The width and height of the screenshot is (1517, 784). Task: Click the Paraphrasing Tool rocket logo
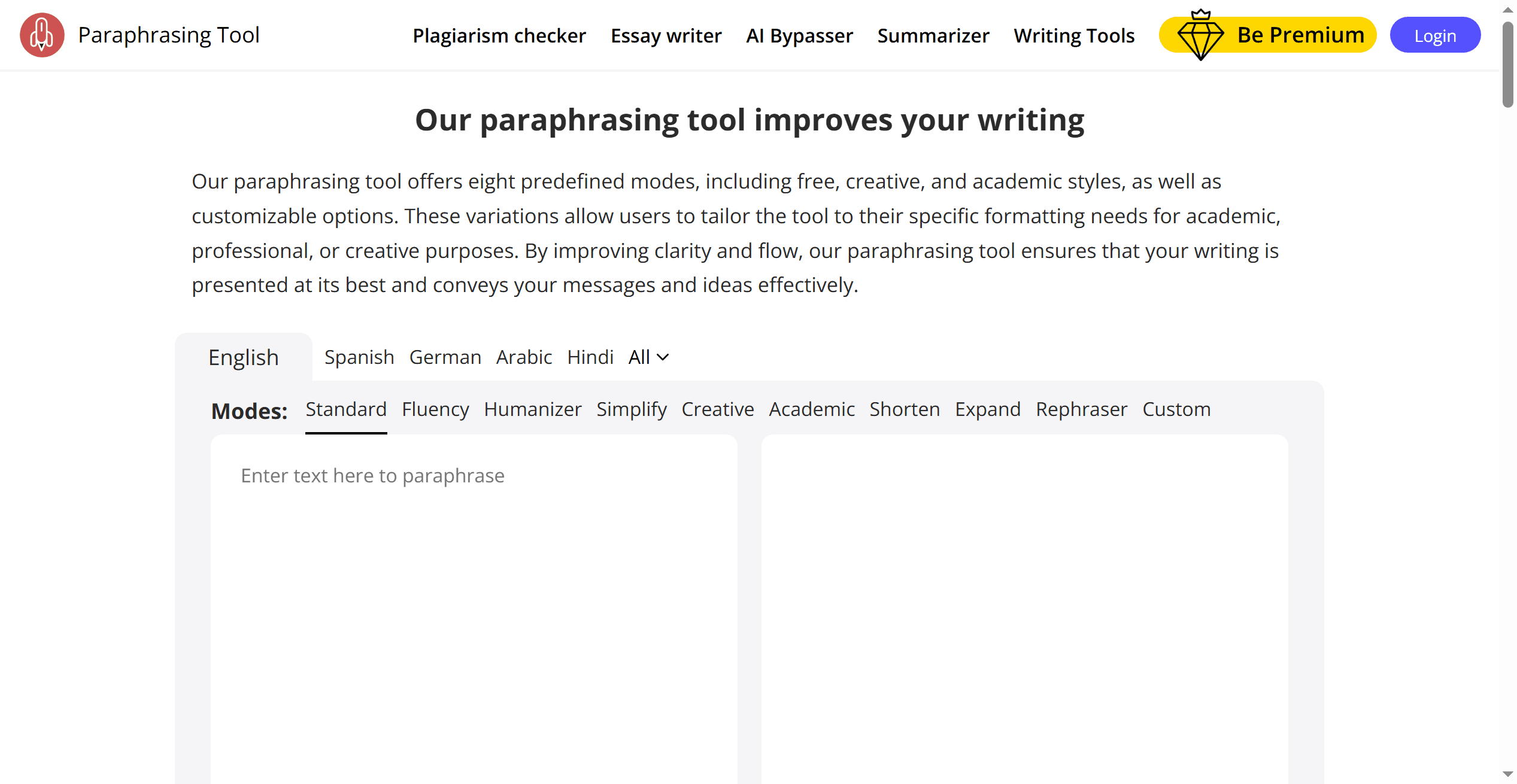click(42, 35)
